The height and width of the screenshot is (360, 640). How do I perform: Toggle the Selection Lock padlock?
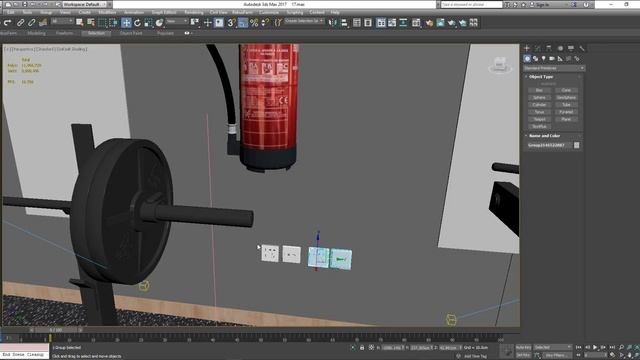[x=362, y=348]
